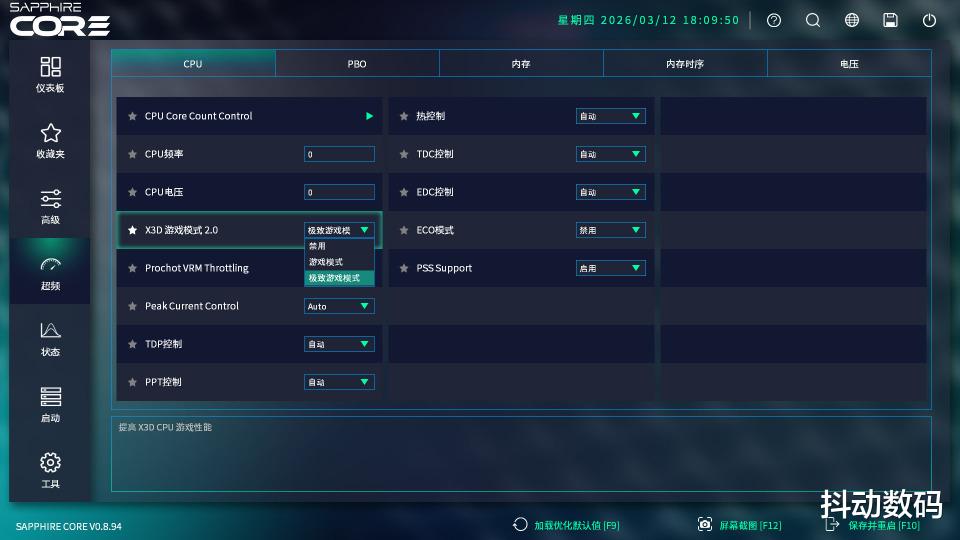Screen dimensions: 960x540
Task: Click the power icon in header
Action: (x=929, y=20)
